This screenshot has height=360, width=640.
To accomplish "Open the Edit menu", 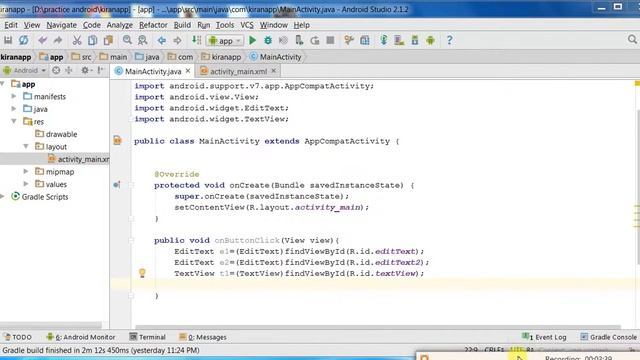I will [11, 25].
